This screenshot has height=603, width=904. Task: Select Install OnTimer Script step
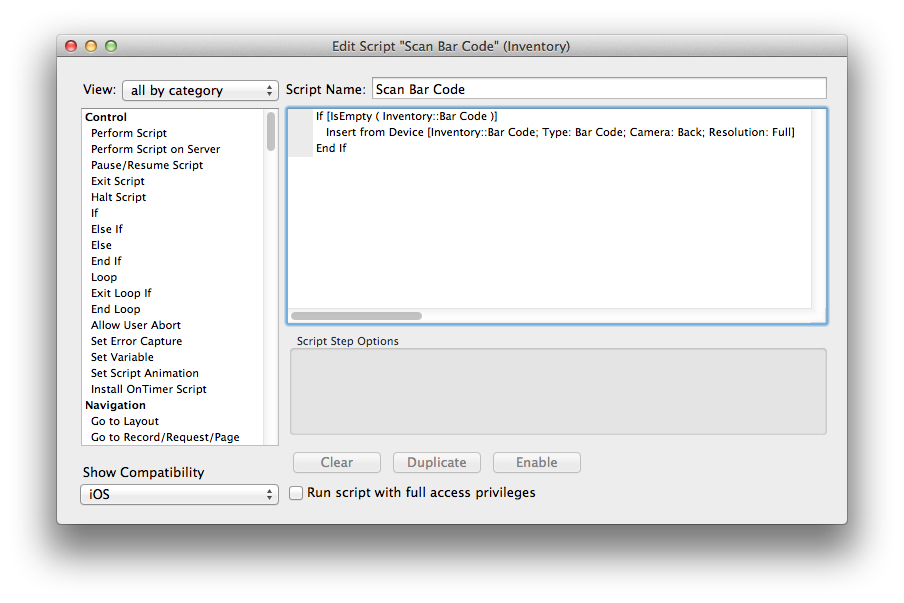[x=148, y=389]
